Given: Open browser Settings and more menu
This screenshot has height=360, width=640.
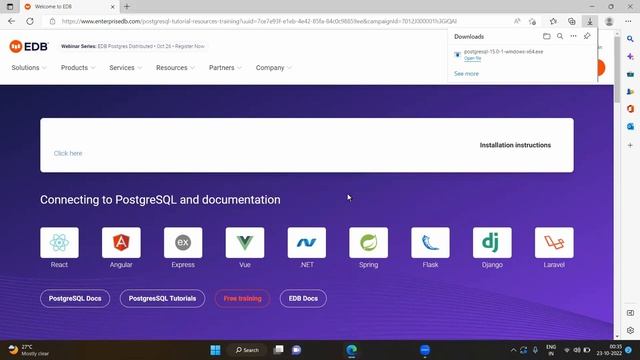Looking at the screenshot, I should coord(628,21).
